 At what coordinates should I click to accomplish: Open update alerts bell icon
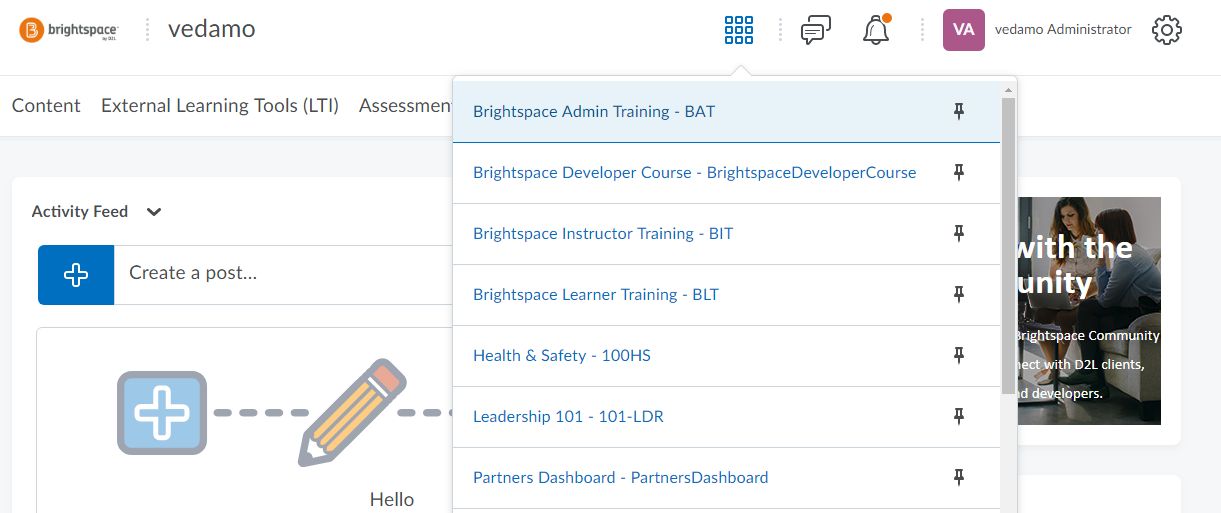pos(876,30)
